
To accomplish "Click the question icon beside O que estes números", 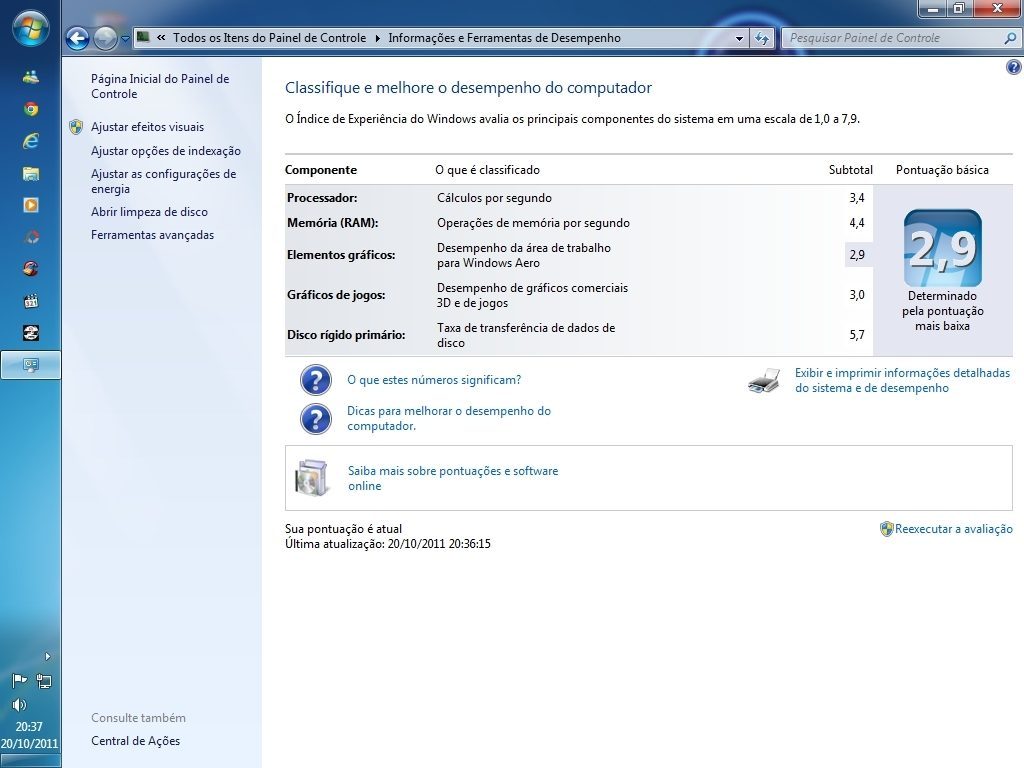I will 315,380.
